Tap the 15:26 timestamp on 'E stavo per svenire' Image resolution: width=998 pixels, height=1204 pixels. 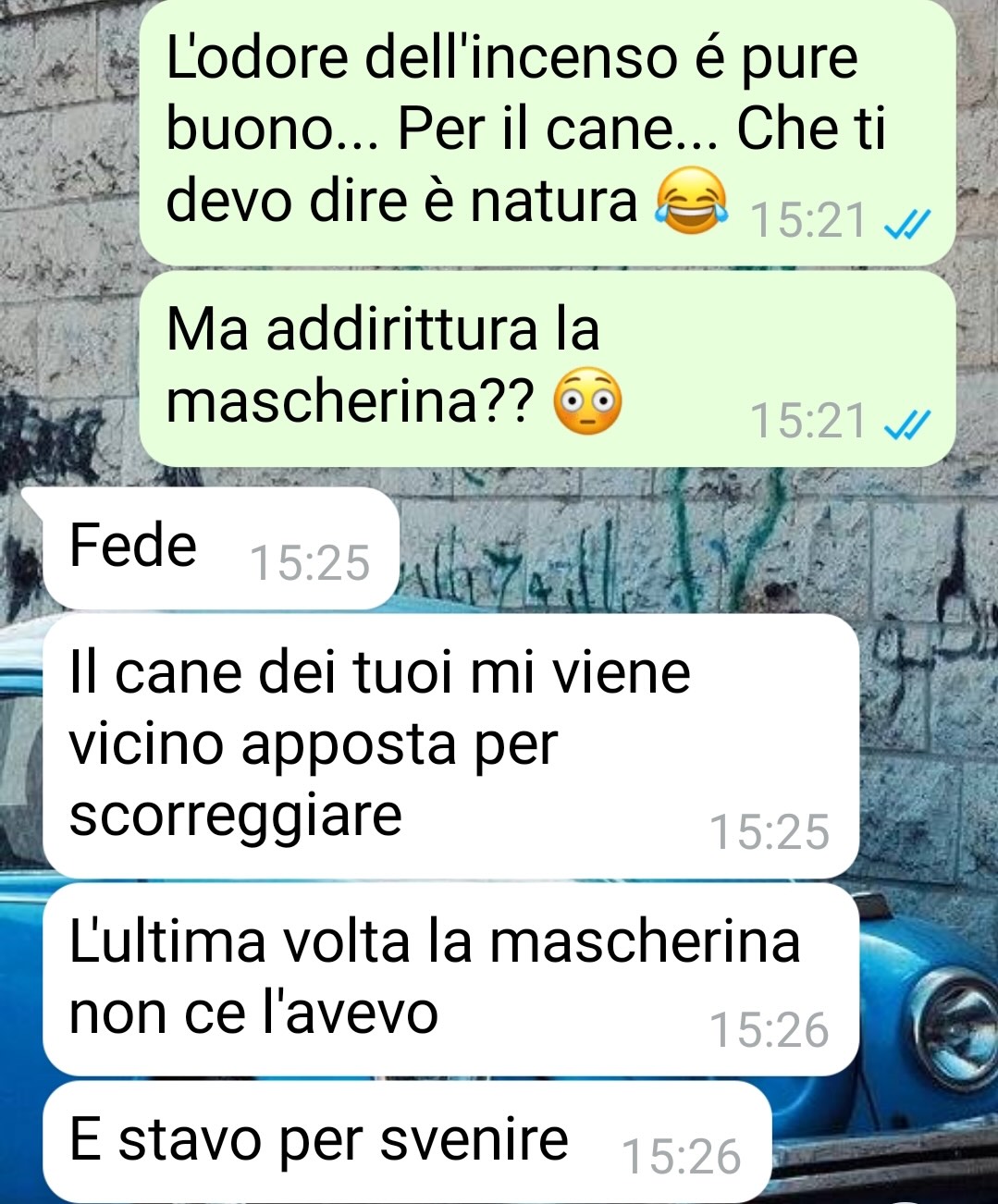point(683,1157)
